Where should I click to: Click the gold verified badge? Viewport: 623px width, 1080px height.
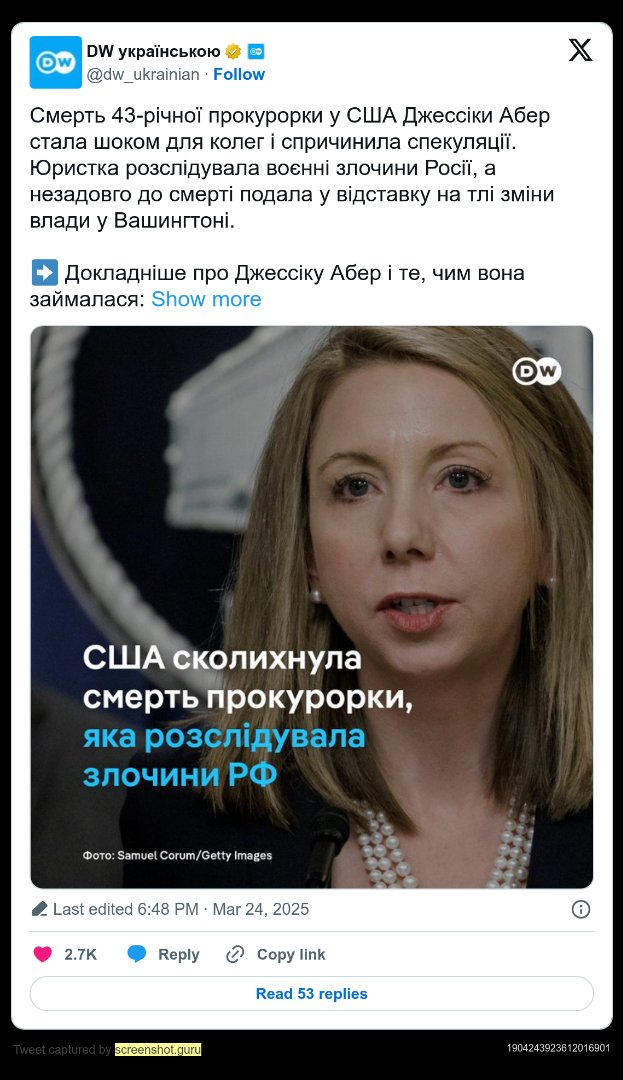pos(233,52)
